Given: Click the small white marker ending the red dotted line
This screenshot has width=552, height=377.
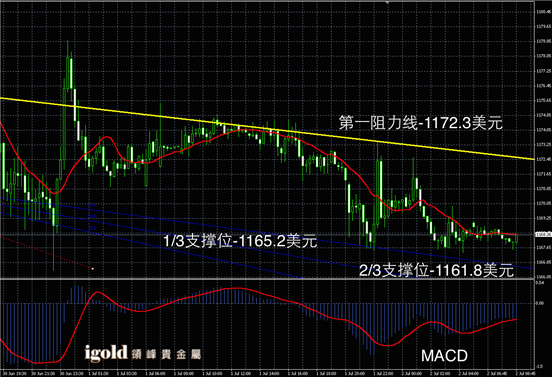Looking at the screenshot, I should point(93,269).
